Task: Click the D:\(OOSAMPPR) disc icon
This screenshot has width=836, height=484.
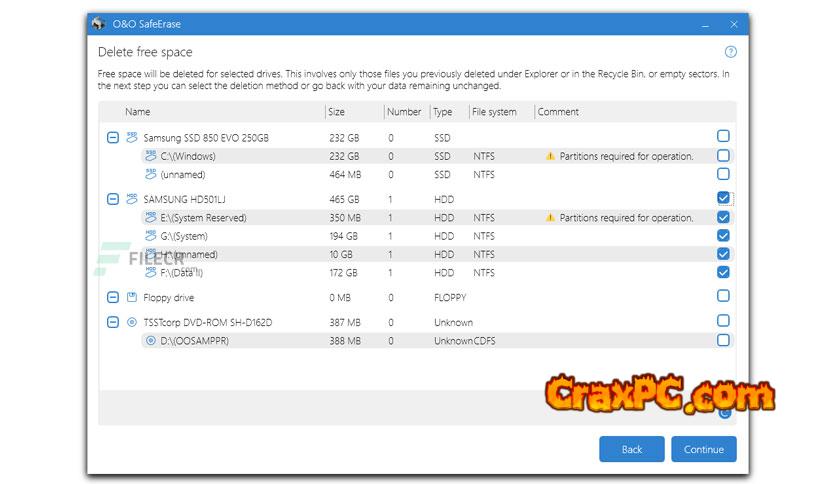Action: pos(151,341)
